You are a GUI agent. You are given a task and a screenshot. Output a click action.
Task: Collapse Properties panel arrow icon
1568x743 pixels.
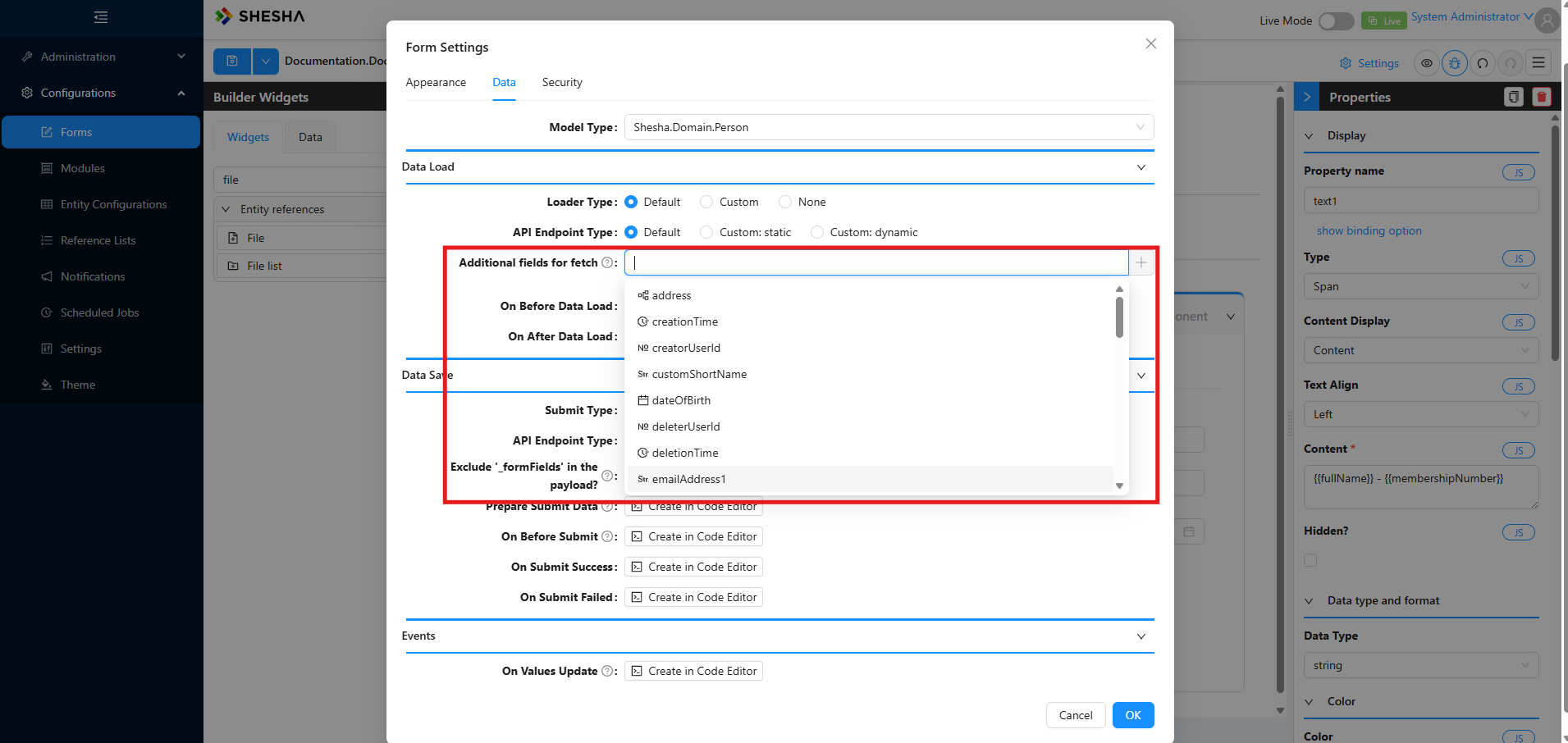click(x=1307, y=97)
